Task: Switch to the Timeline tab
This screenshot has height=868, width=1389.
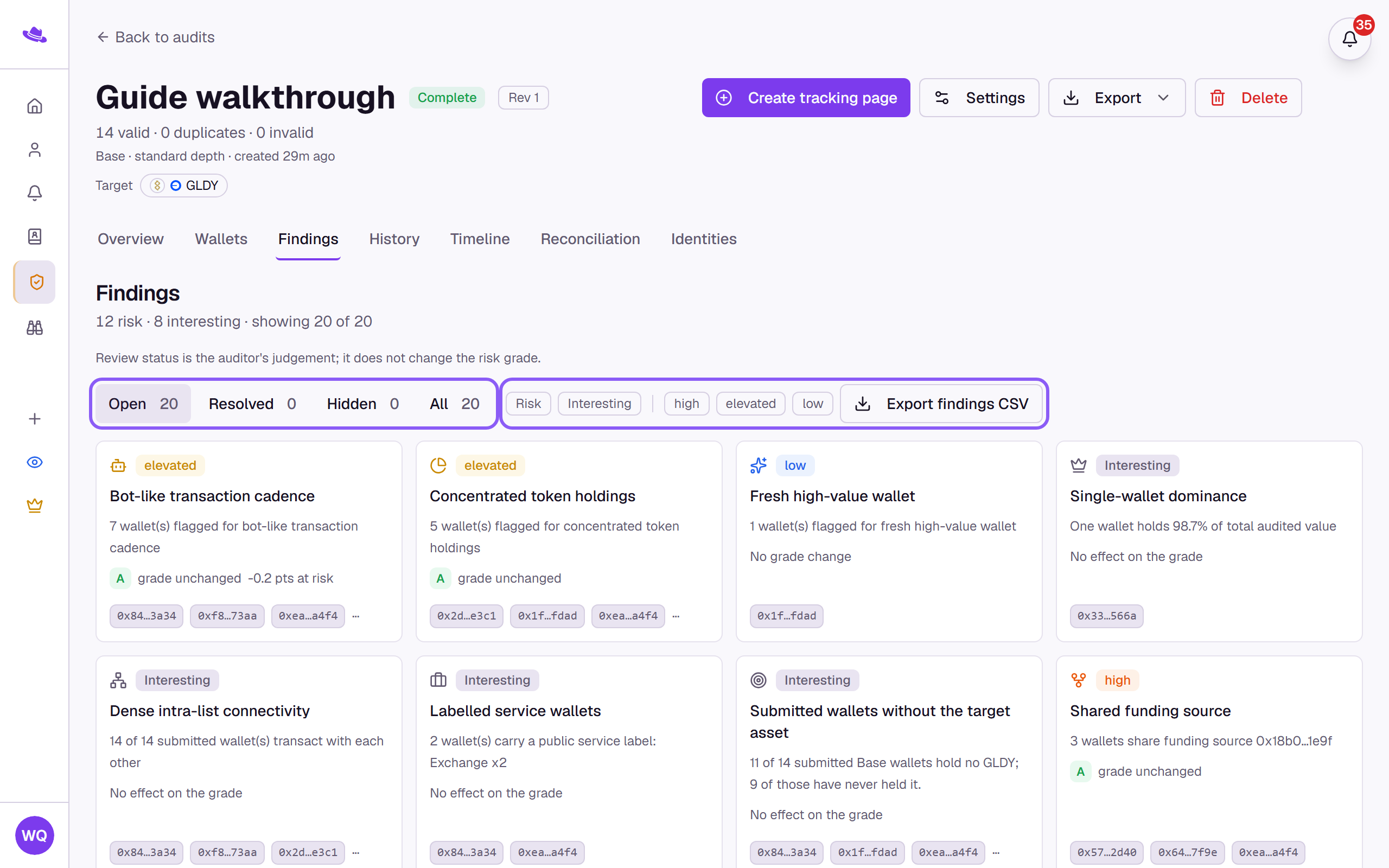Action: [480, 239]
